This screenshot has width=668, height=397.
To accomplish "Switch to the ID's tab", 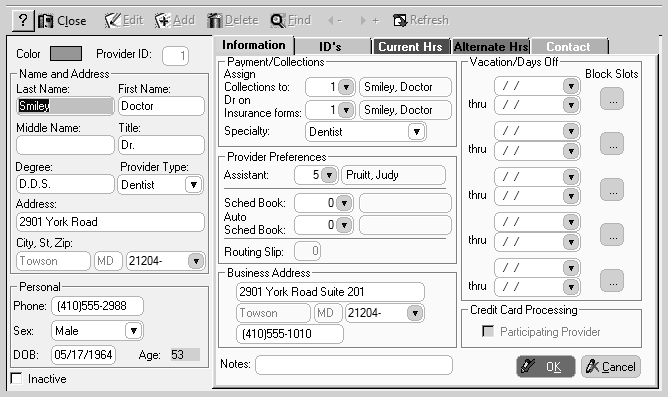I will tap(332, 46).
